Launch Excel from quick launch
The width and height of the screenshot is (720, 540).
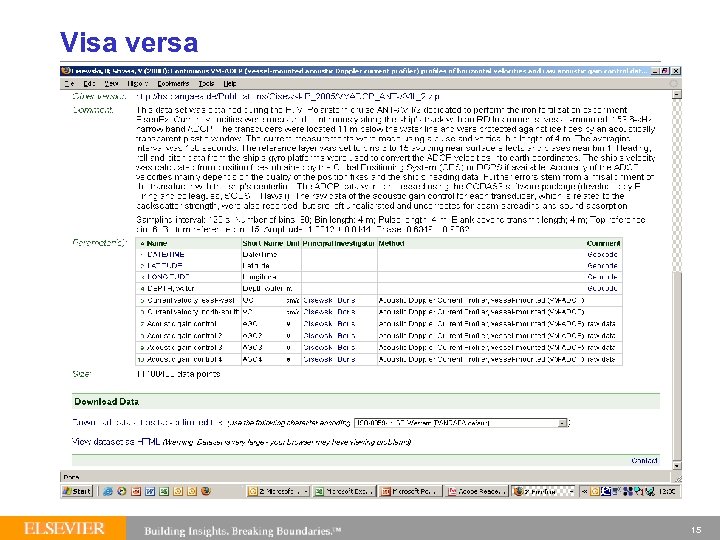(x=164, y=491)
